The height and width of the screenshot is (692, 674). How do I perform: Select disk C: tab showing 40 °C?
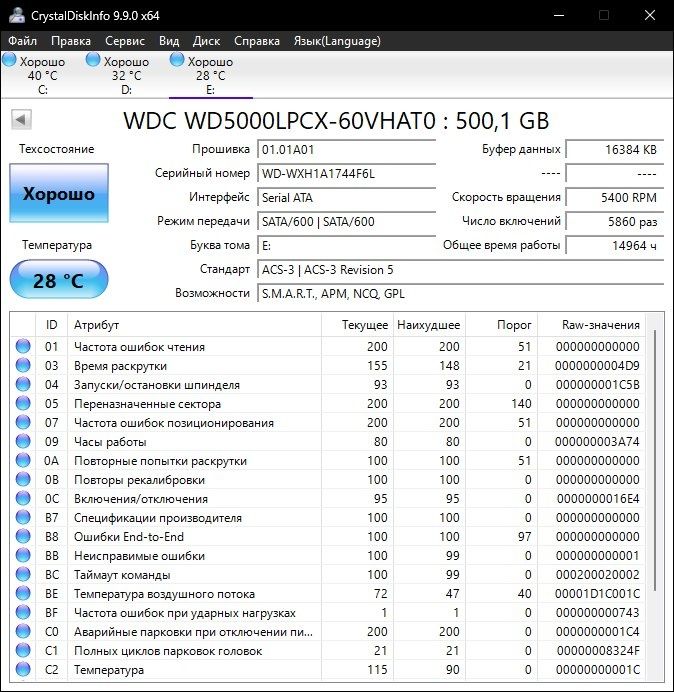coord(42,75)
